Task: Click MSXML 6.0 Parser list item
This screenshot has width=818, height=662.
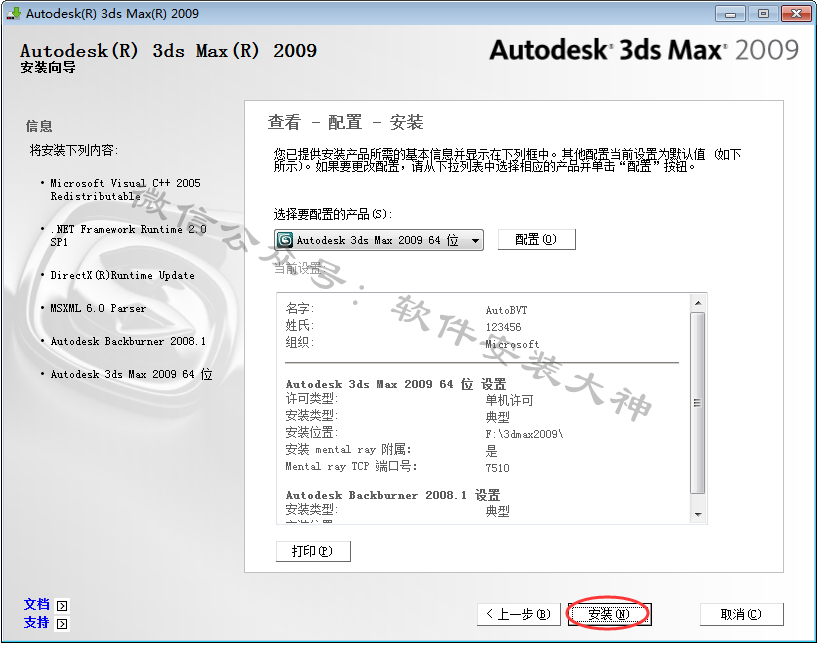Action: point(98,308)
